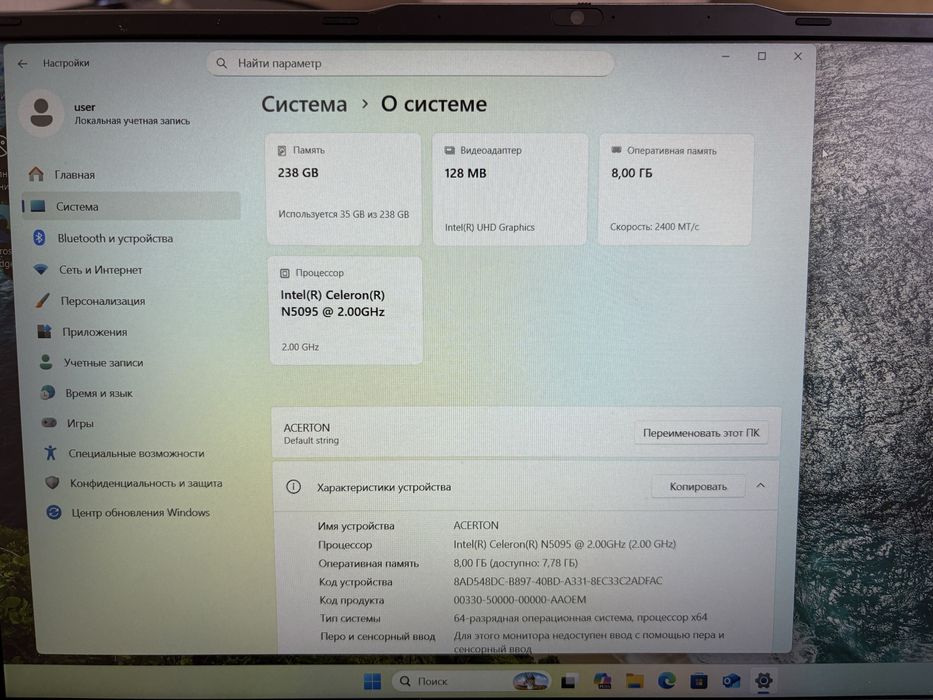Click the user account avatar
This screenshot has width=933, height=700.
tap(41, 112)
